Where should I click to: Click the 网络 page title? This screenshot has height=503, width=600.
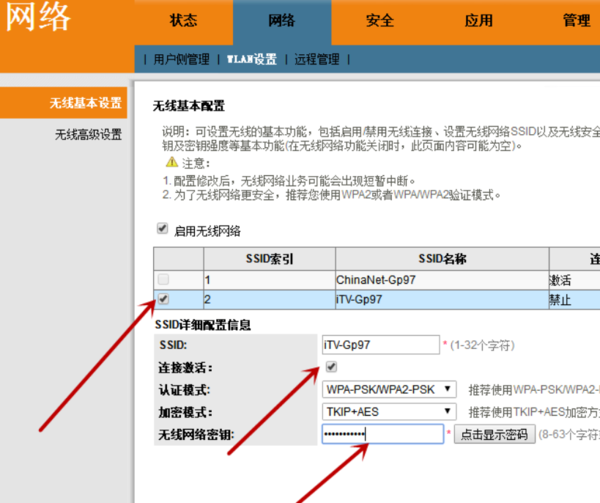38,17
